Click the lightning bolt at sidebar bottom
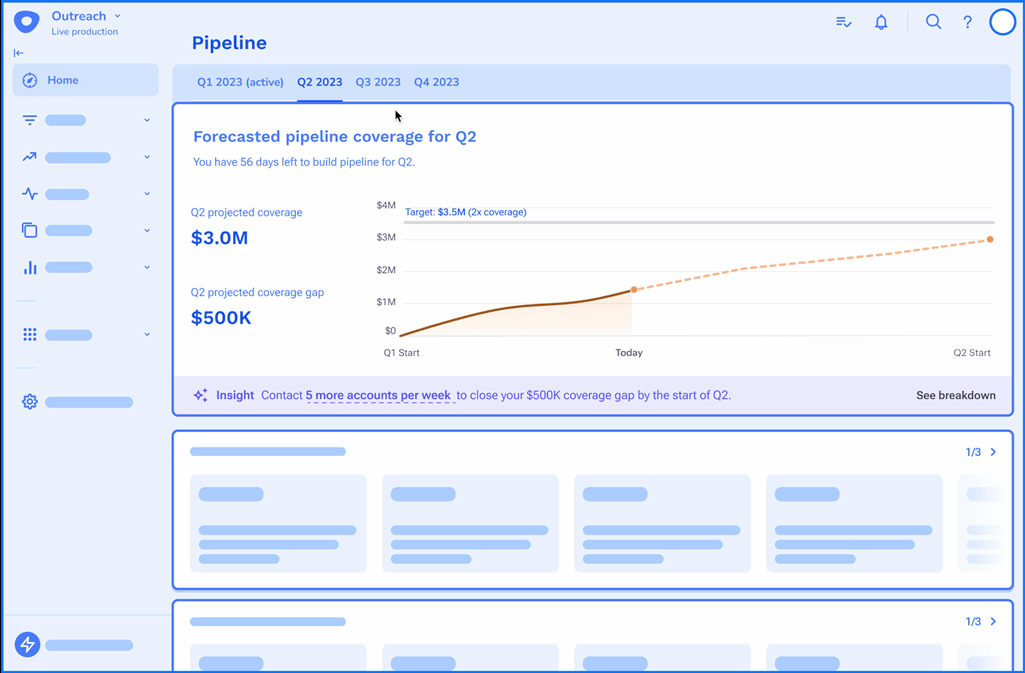1025x673 pixels. pos(27,645)
